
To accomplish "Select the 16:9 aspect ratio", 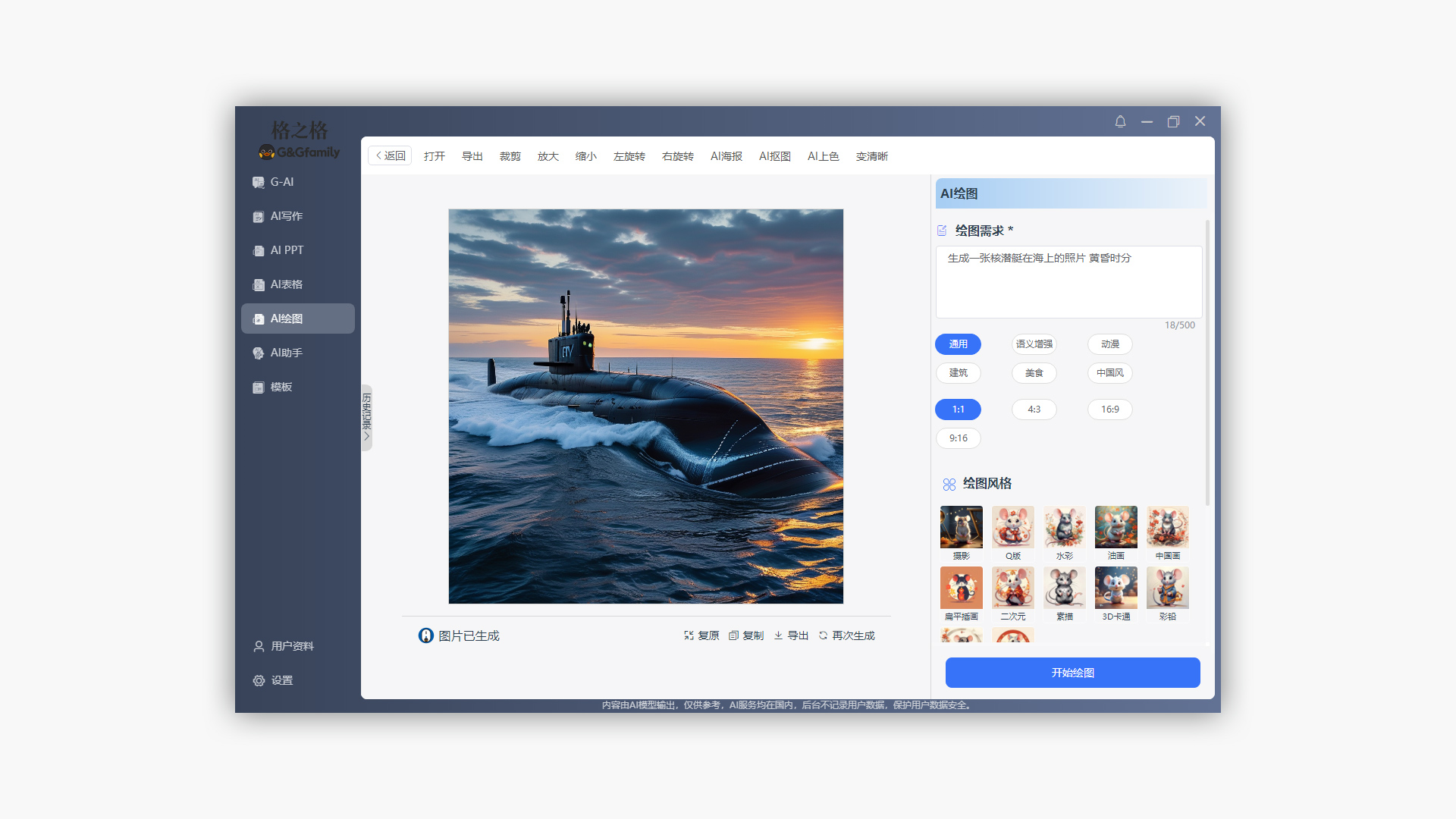I will tap(1109, 409).
